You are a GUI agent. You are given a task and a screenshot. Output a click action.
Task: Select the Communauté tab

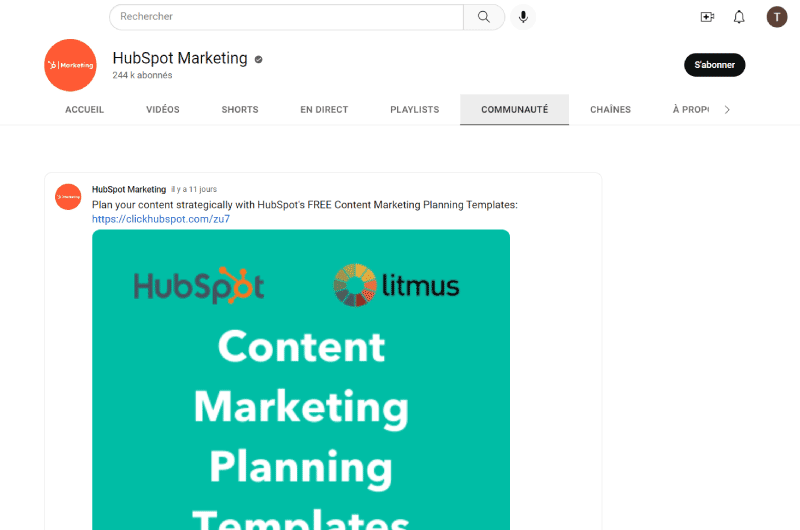pos(514,110)
